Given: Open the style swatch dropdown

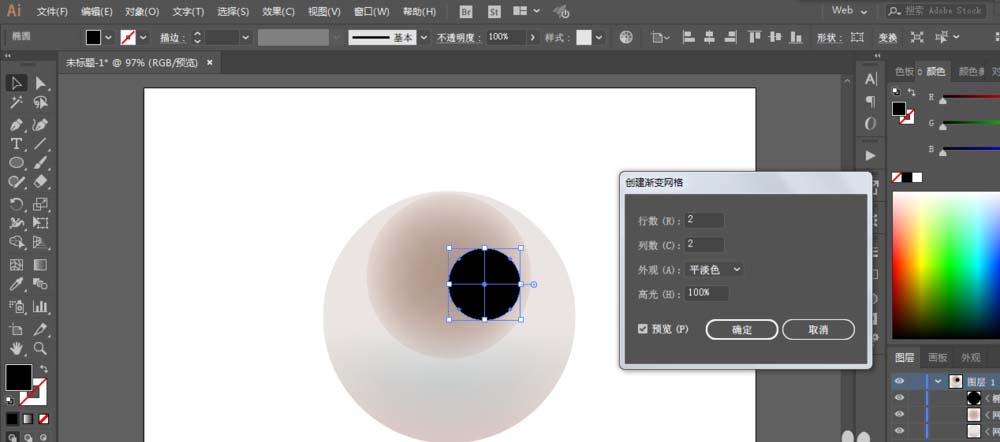Looking at the screenshot, I should point(599,38).
